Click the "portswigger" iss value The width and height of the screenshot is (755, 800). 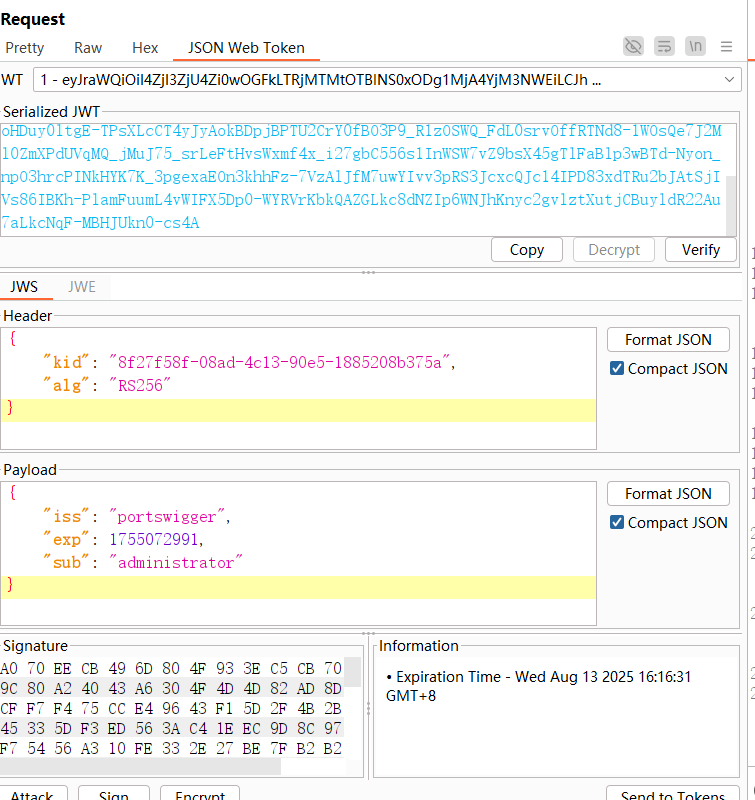(x=167, y=517)
